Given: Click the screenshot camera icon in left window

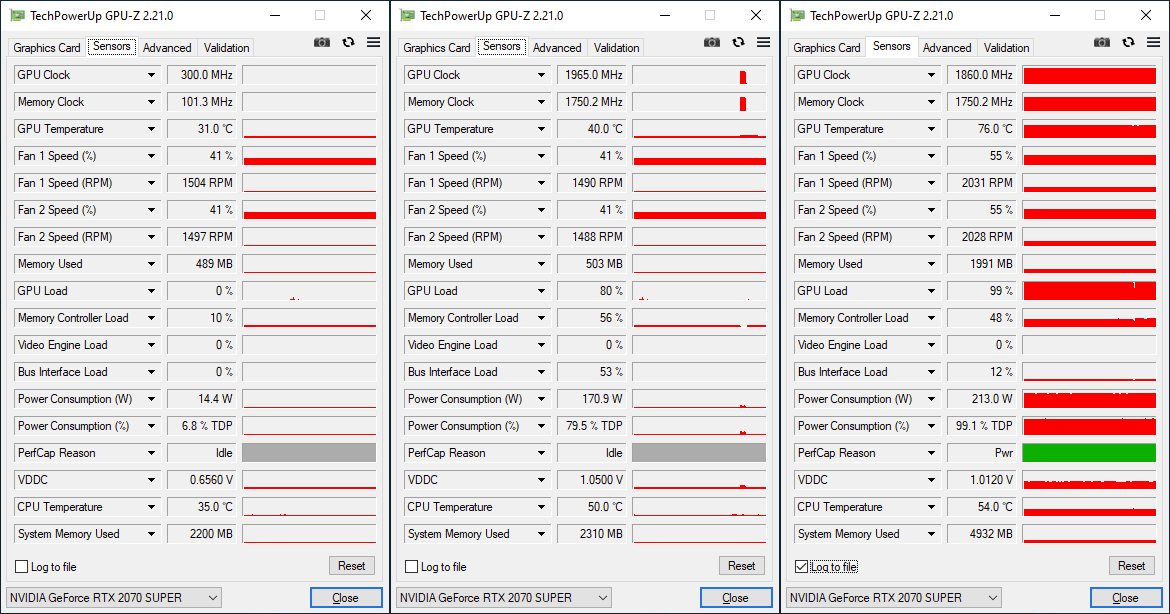Looking at the screenshot, I should (321, 42).
